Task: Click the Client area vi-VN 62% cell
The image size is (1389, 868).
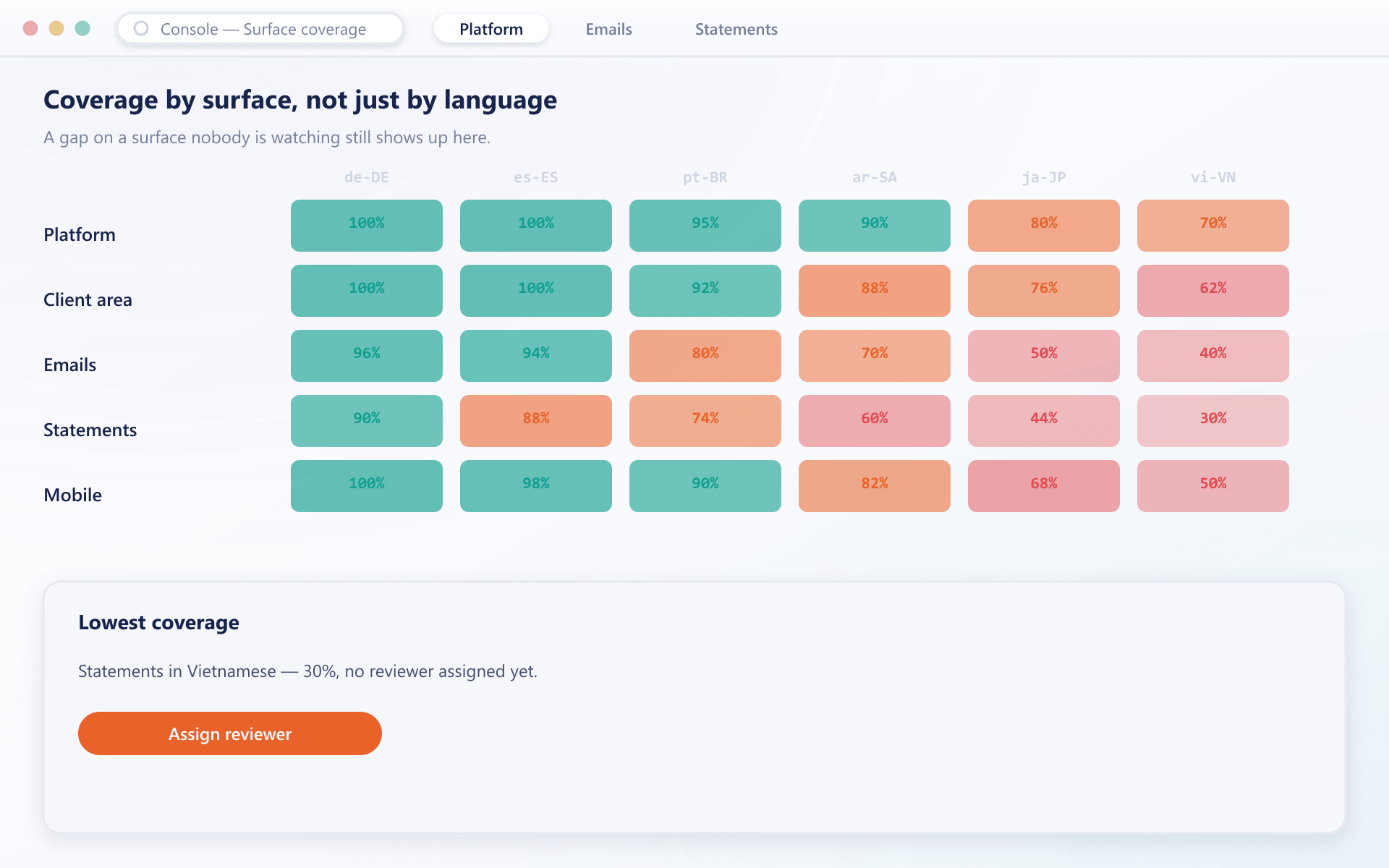Action: [x=1213, y=291]
